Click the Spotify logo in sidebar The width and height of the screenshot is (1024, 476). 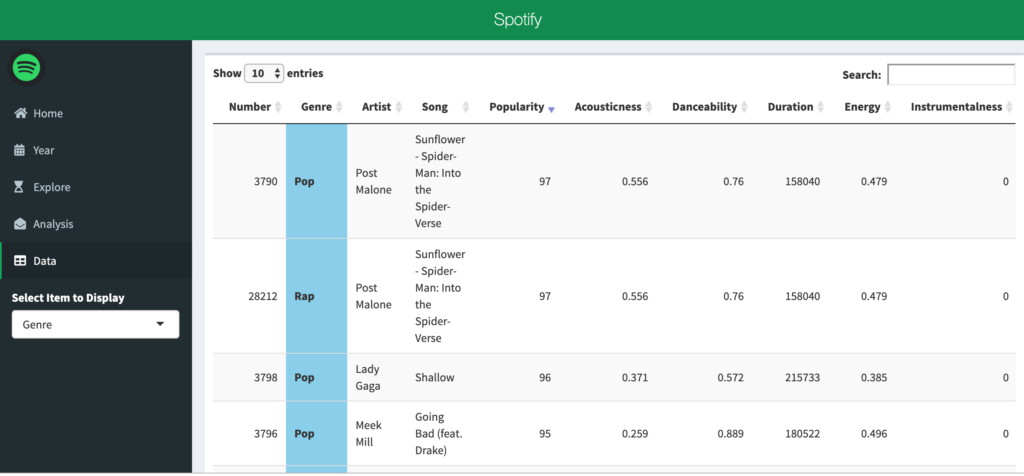(26, 68)
